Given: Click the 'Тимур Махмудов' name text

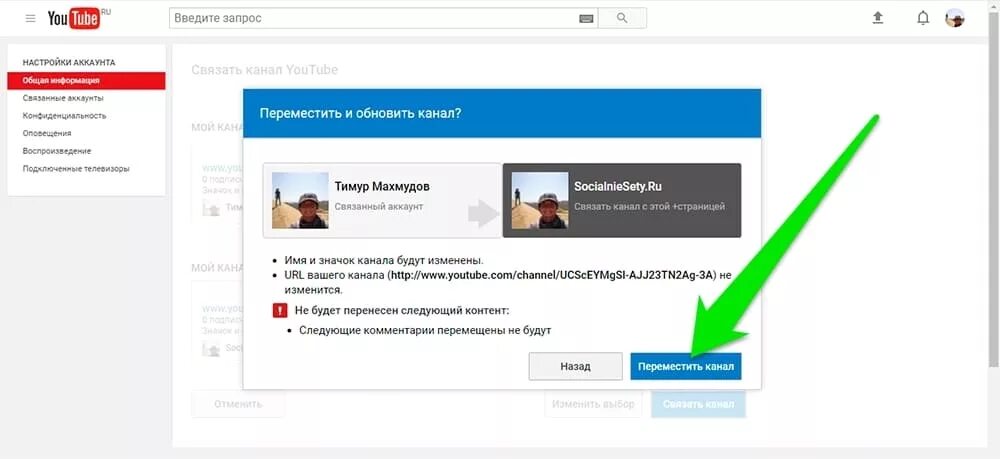Looking at the screenshot, I should 382,187.
